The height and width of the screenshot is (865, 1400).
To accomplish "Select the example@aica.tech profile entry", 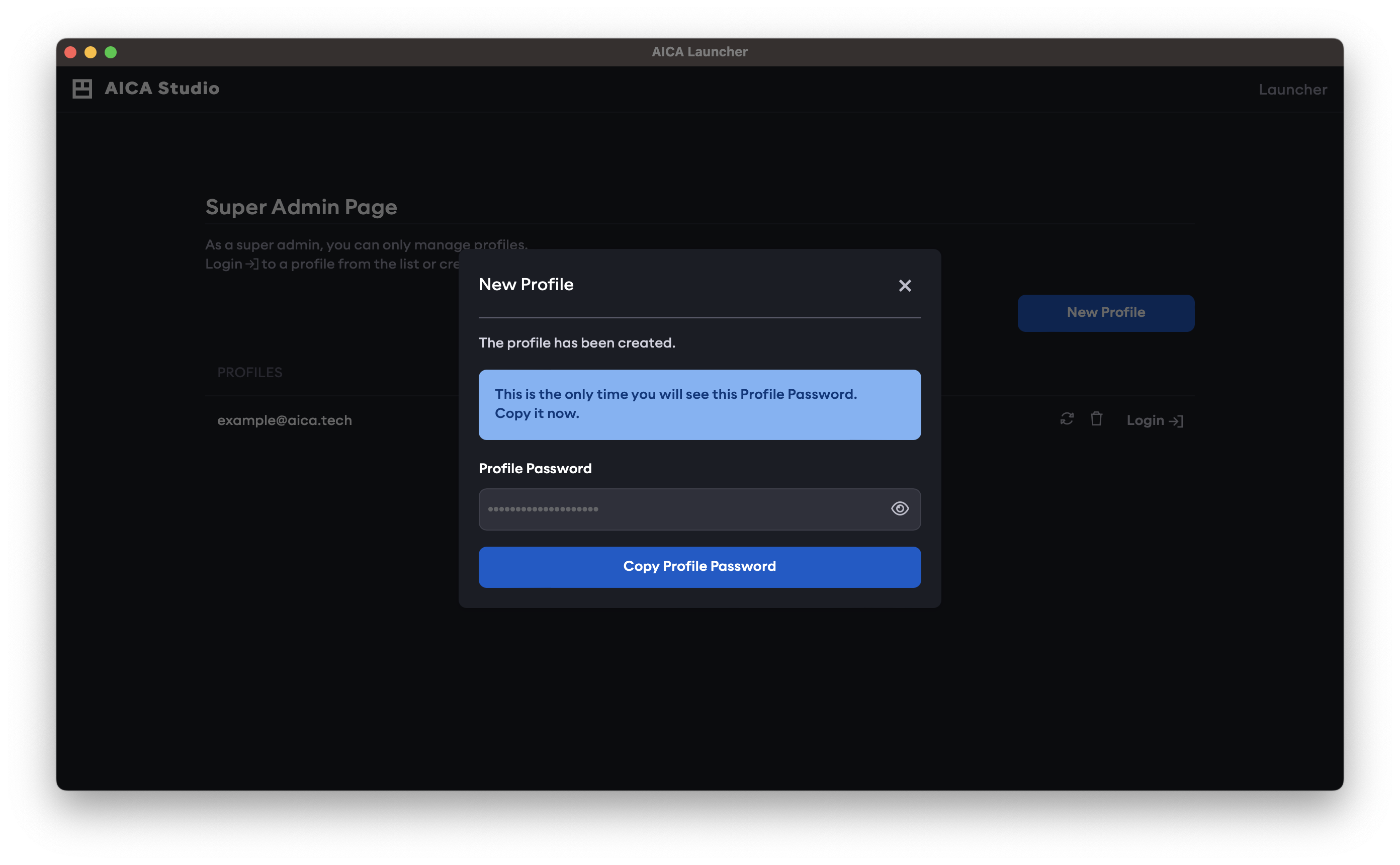I will [284, 420].
